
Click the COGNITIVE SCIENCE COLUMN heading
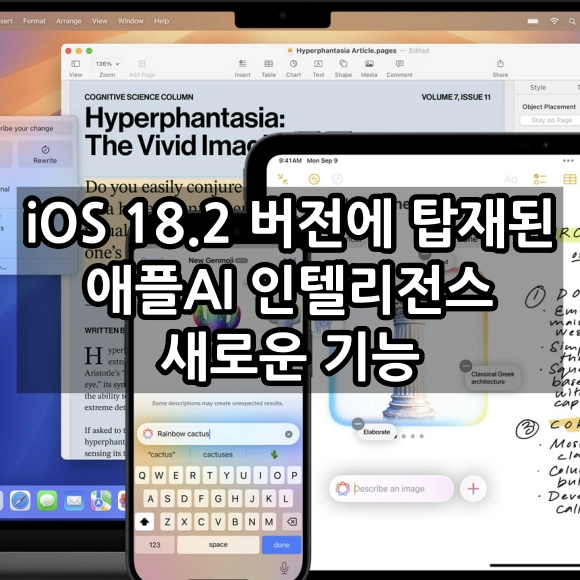[139, 97]
